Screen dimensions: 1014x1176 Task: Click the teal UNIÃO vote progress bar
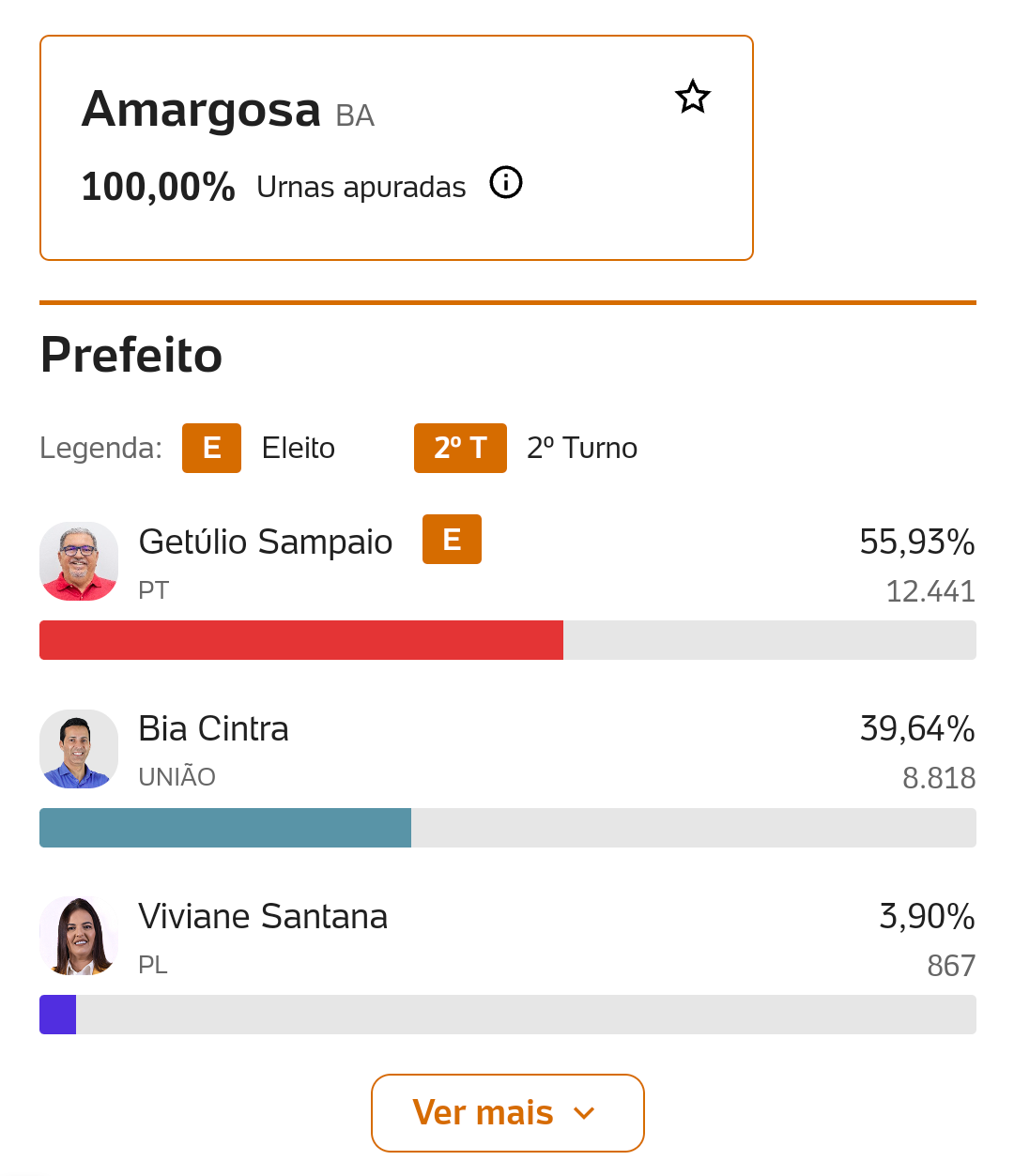[225, 828]
